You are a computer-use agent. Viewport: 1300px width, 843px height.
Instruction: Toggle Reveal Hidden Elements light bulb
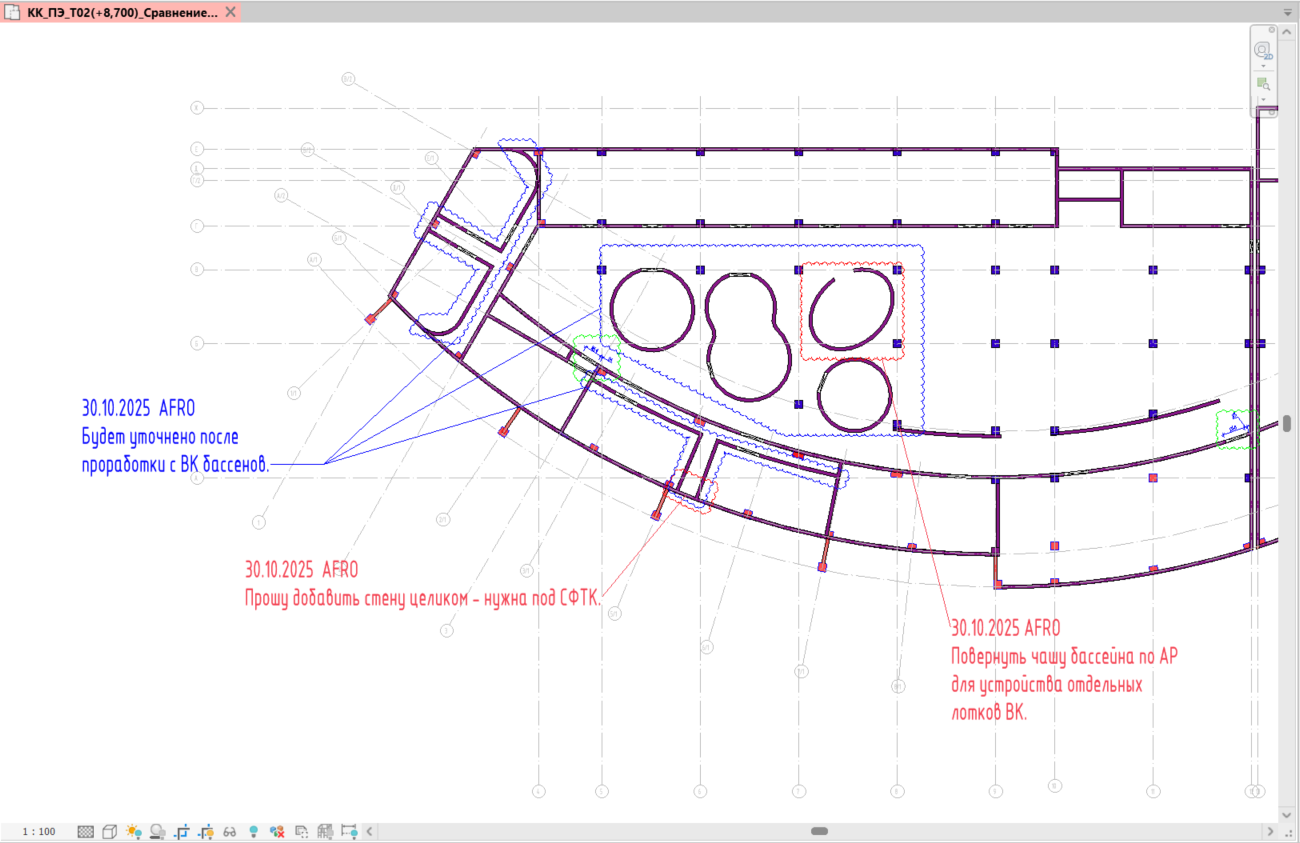(x=254, y=831)
